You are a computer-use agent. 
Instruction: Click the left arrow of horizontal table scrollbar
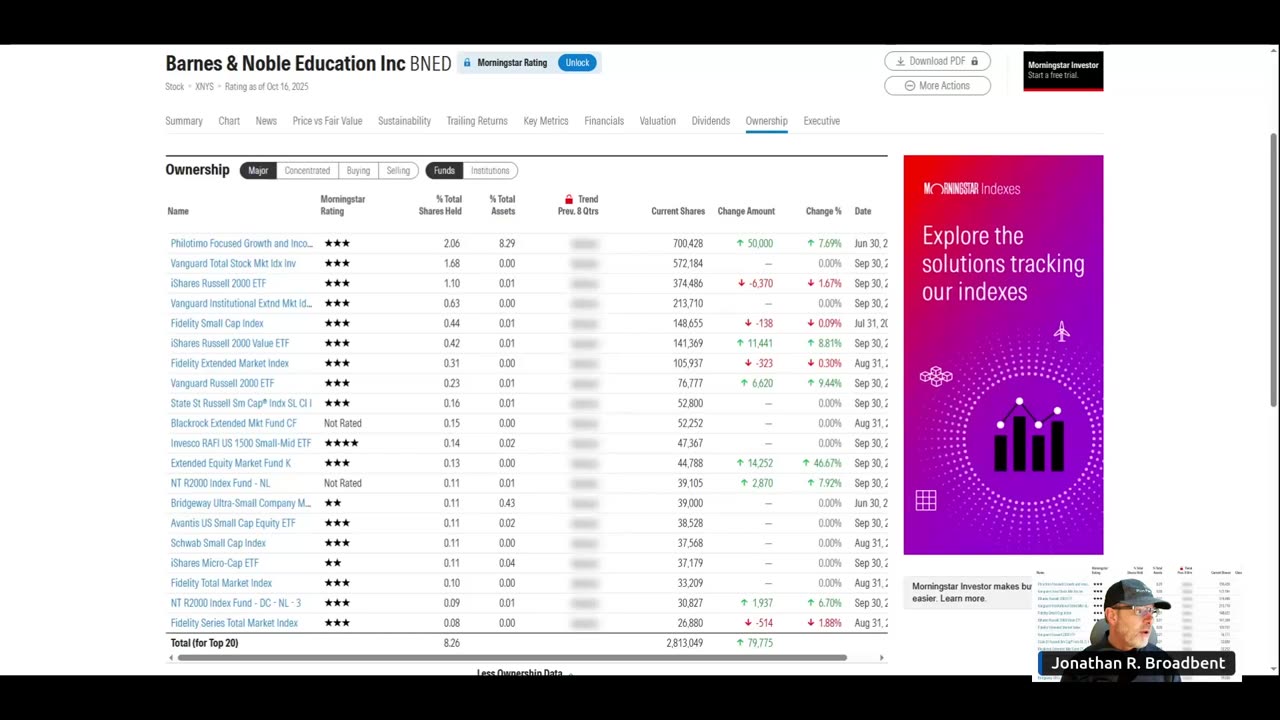click(170, 658)
